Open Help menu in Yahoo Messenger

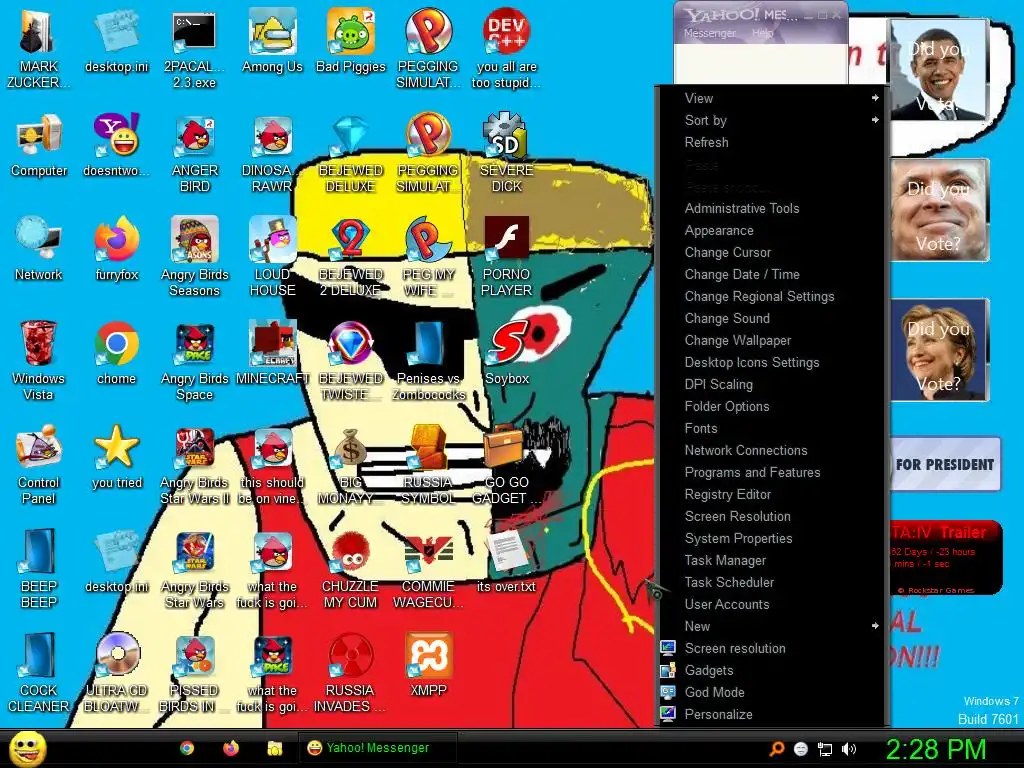click(762, 33)
